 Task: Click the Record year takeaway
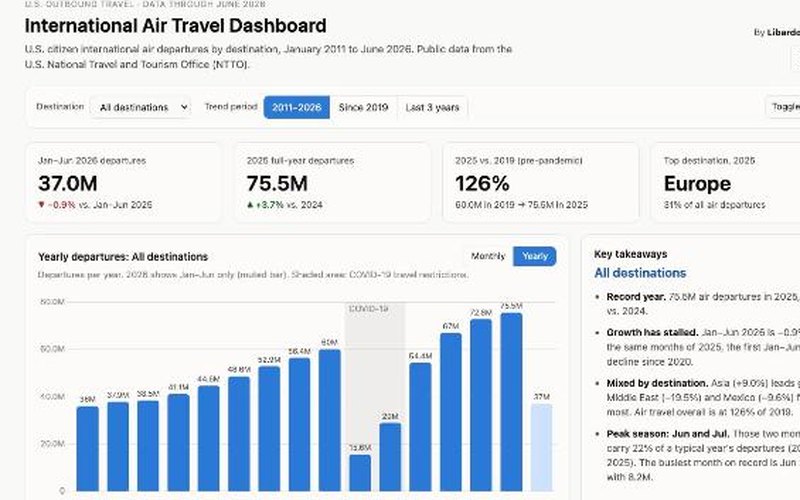tap(703, 304)
